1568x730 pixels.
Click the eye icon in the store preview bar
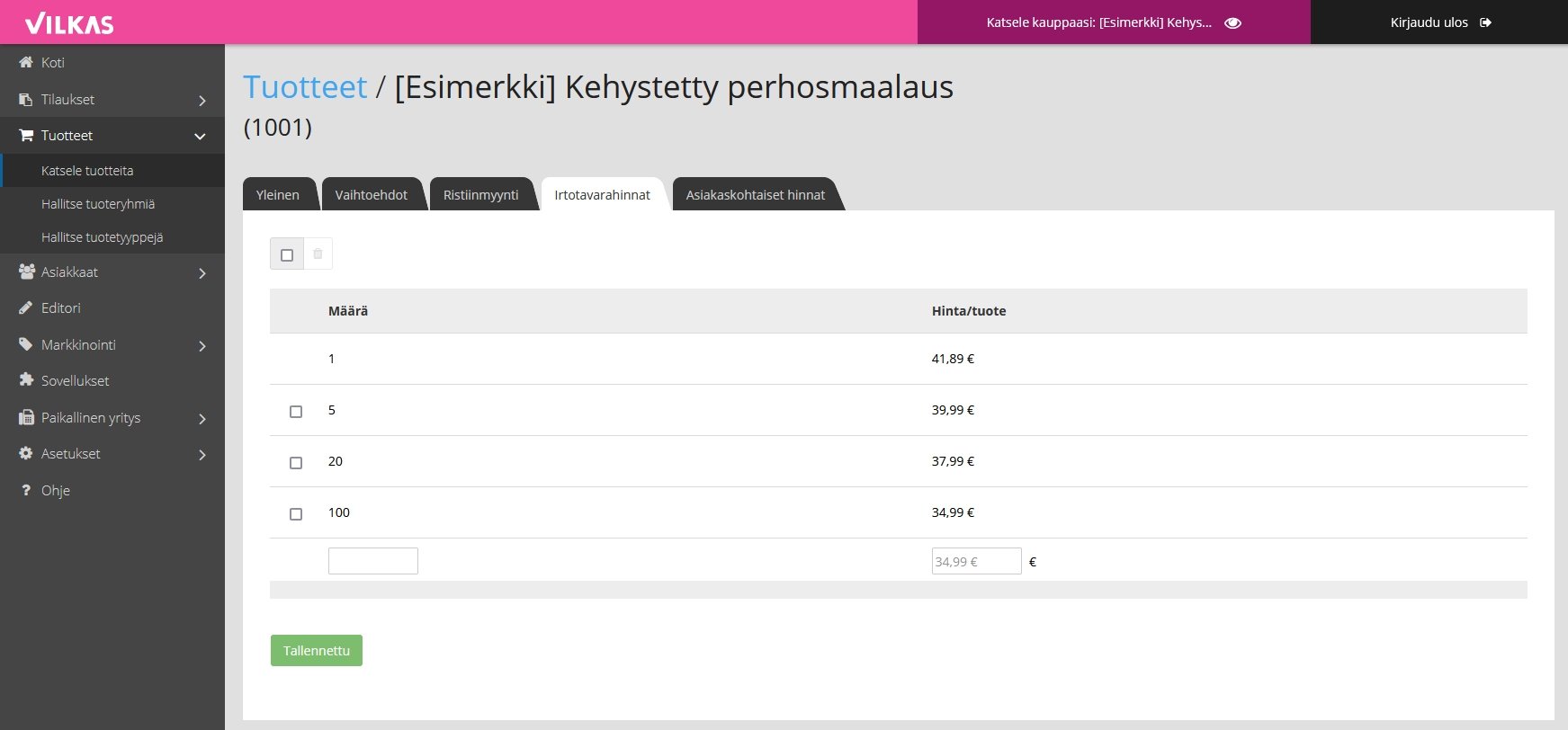click(x=1232, y=22)
